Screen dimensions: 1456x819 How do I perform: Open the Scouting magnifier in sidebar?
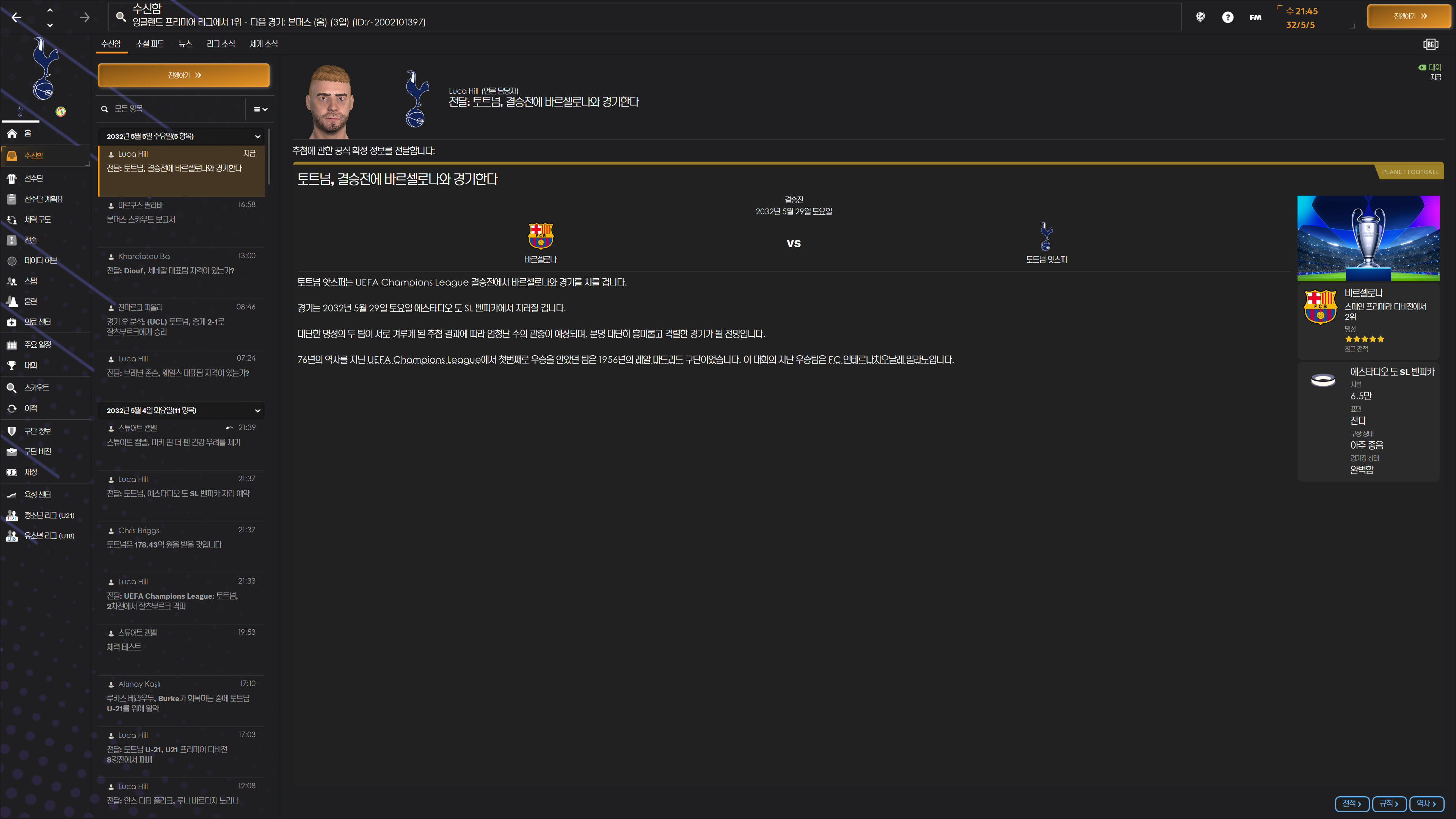tap(12, 388)
